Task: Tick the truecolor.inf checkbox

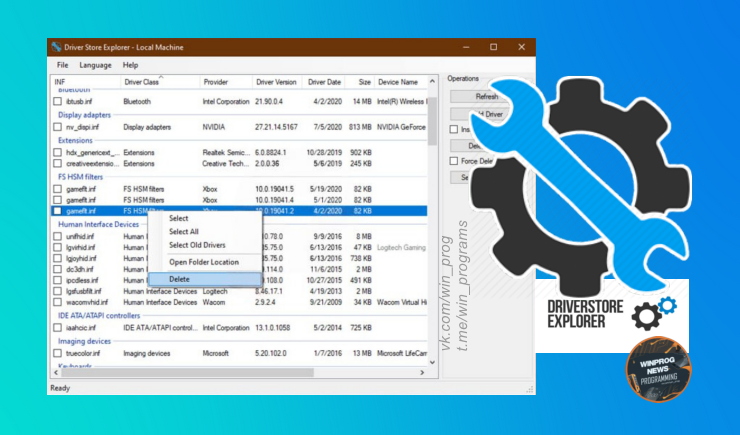Action: [58, 353]
